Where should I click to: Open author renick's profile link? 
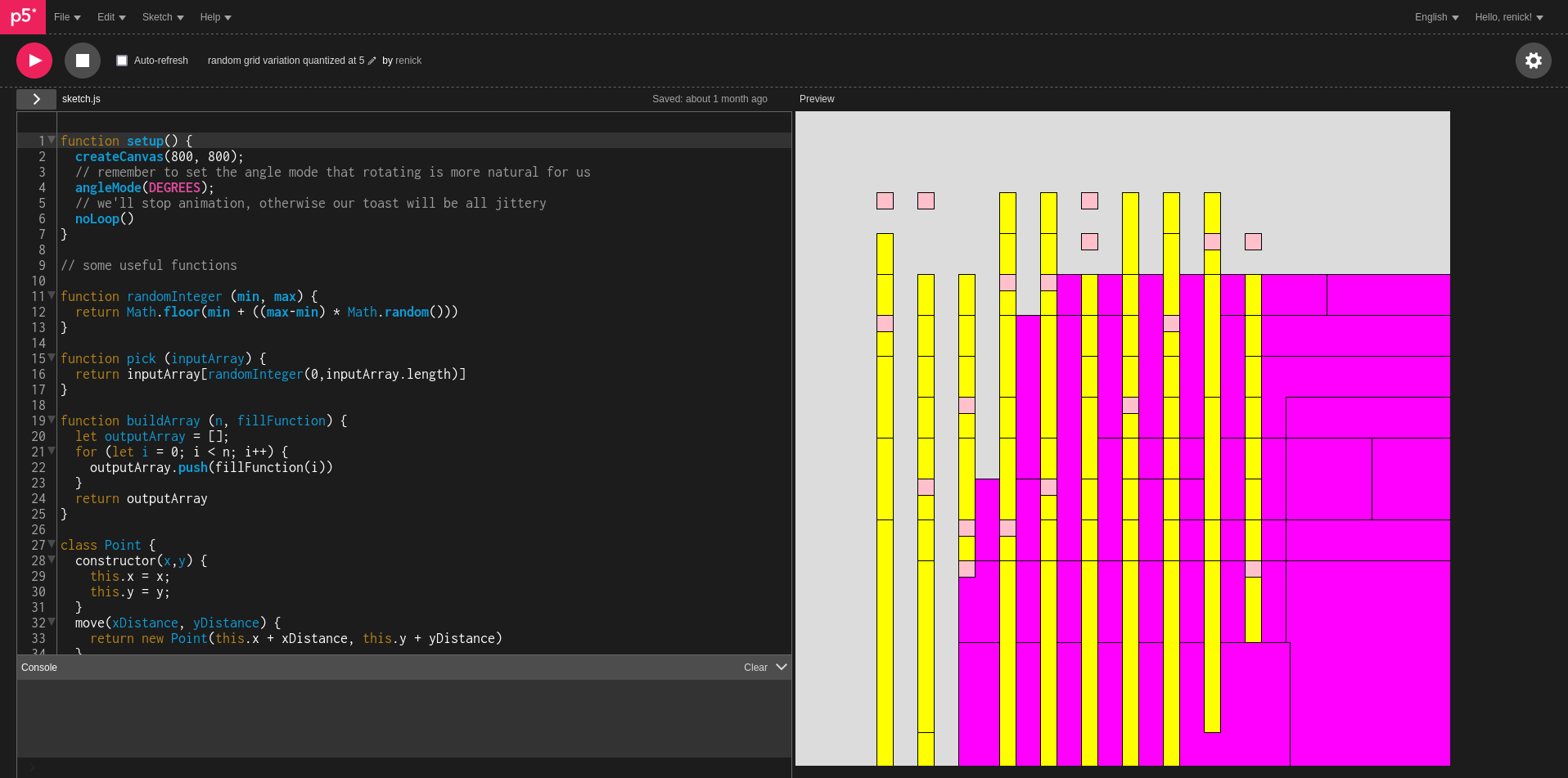click(408, 61)
